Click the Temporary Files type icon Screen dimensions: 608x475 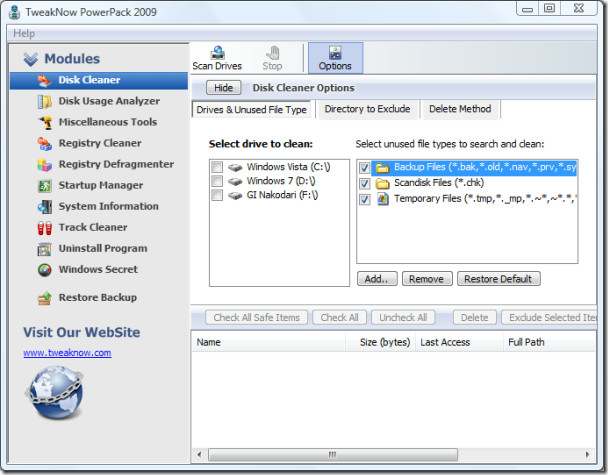coord(383,199)
